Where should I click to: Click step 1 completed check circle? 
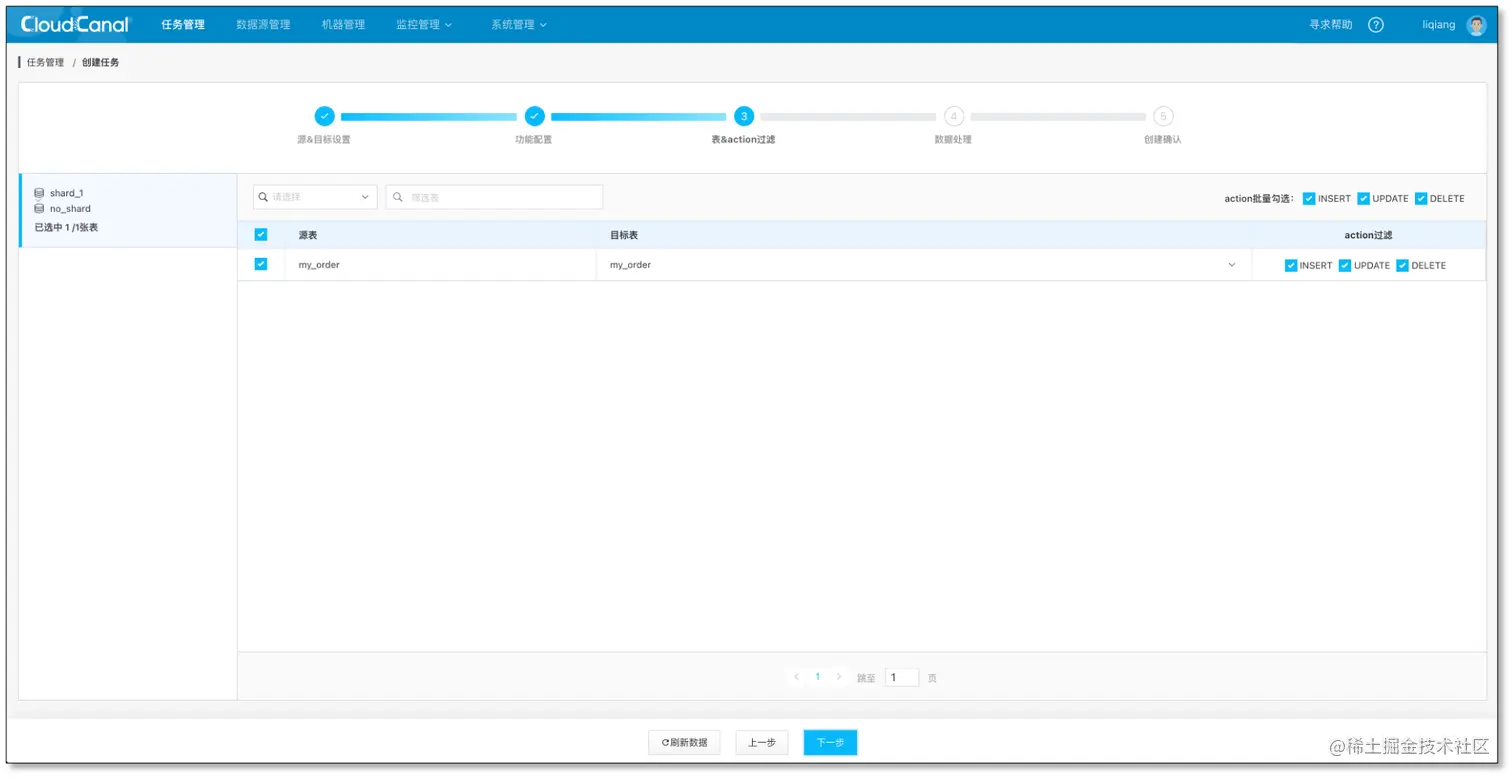coord(324,116)
